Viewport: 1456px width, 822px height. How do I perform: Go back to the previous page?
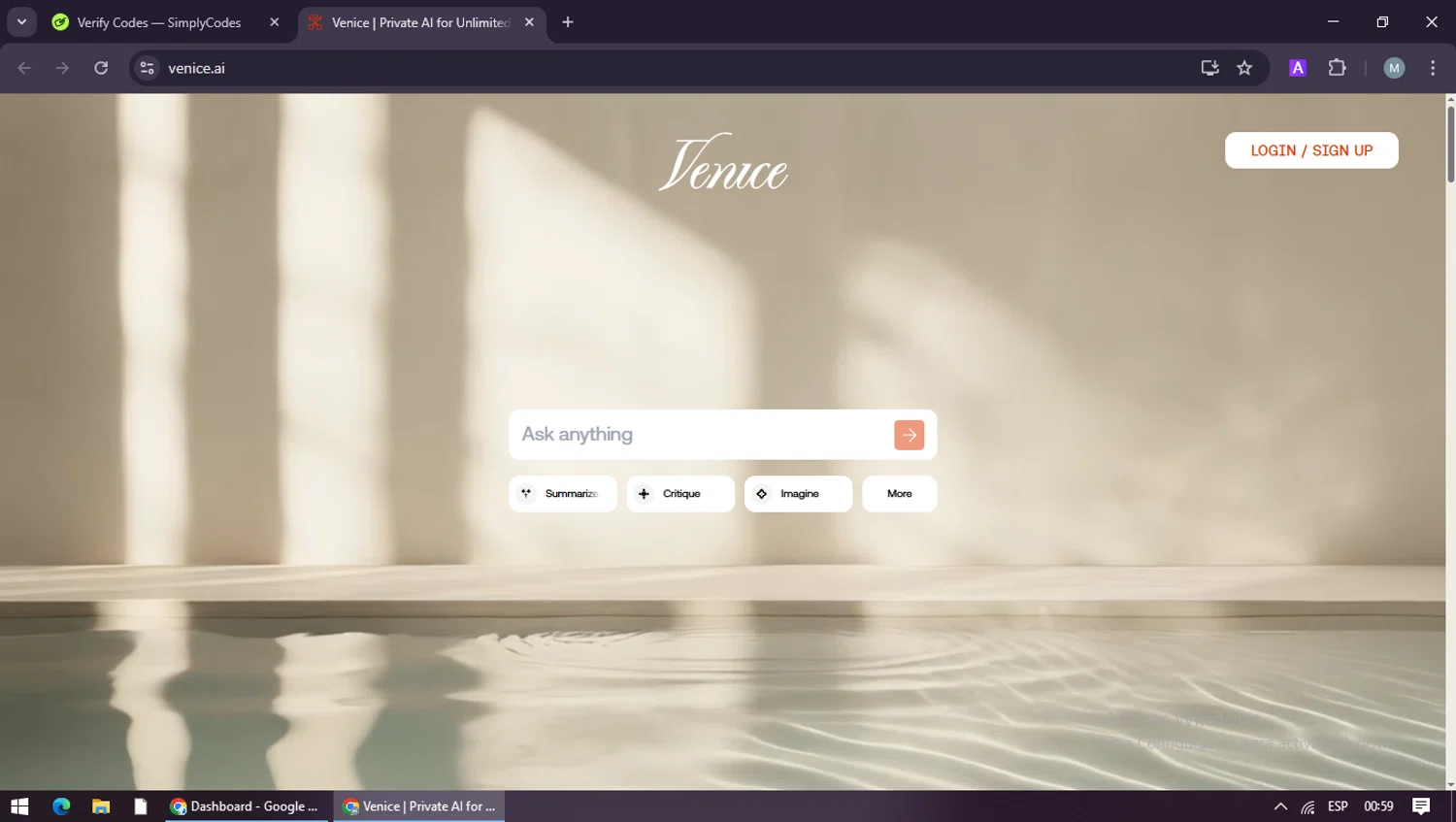24,68
